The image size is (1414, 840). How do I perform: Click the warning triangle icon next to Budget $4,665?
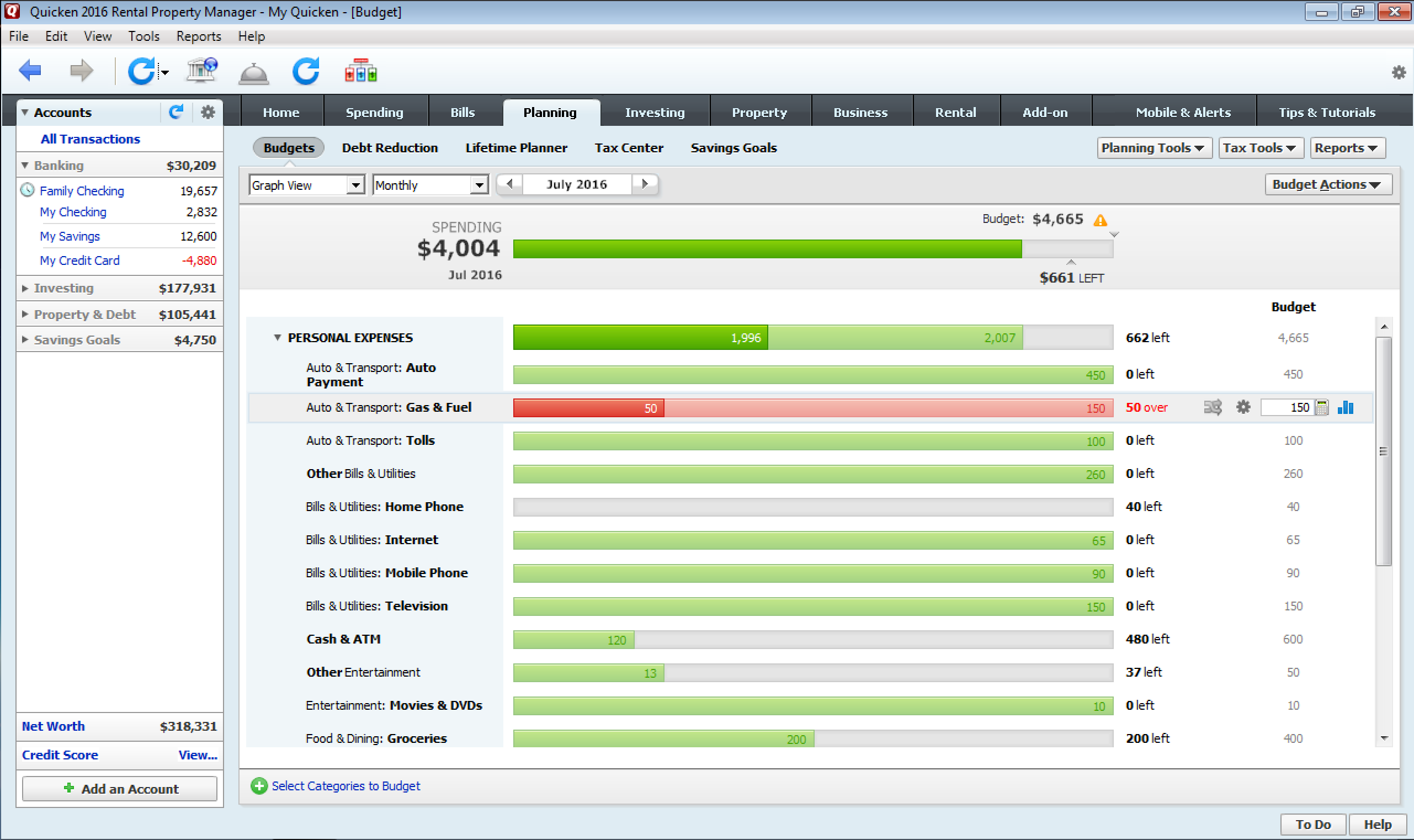coord(1102,219)
